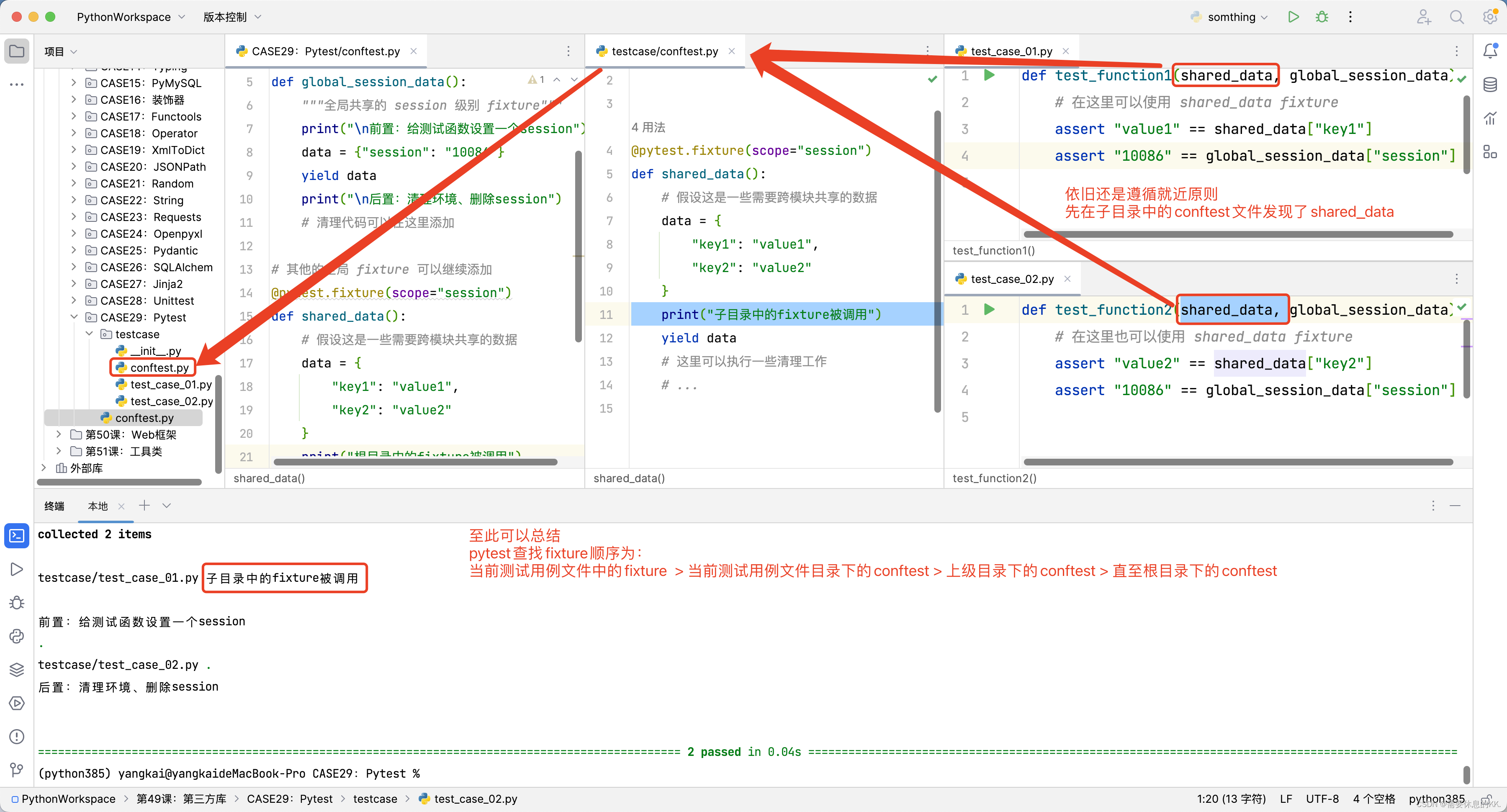Open the Database tool window icon
This screenshot has height=812, width=1507.
(1489, 85)
